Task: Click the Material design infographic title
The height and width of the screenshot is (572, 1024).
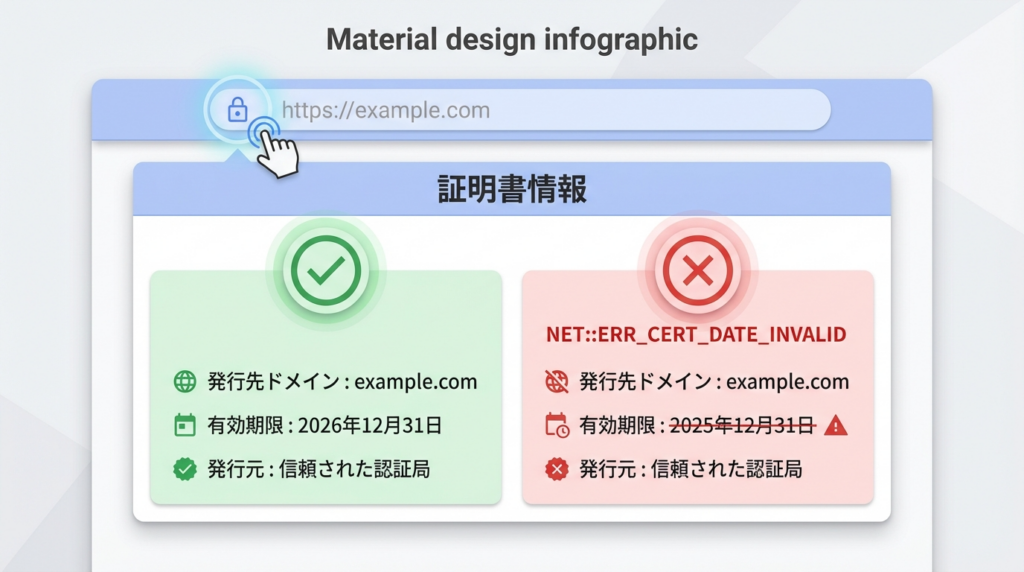Action: pos(512,40)
